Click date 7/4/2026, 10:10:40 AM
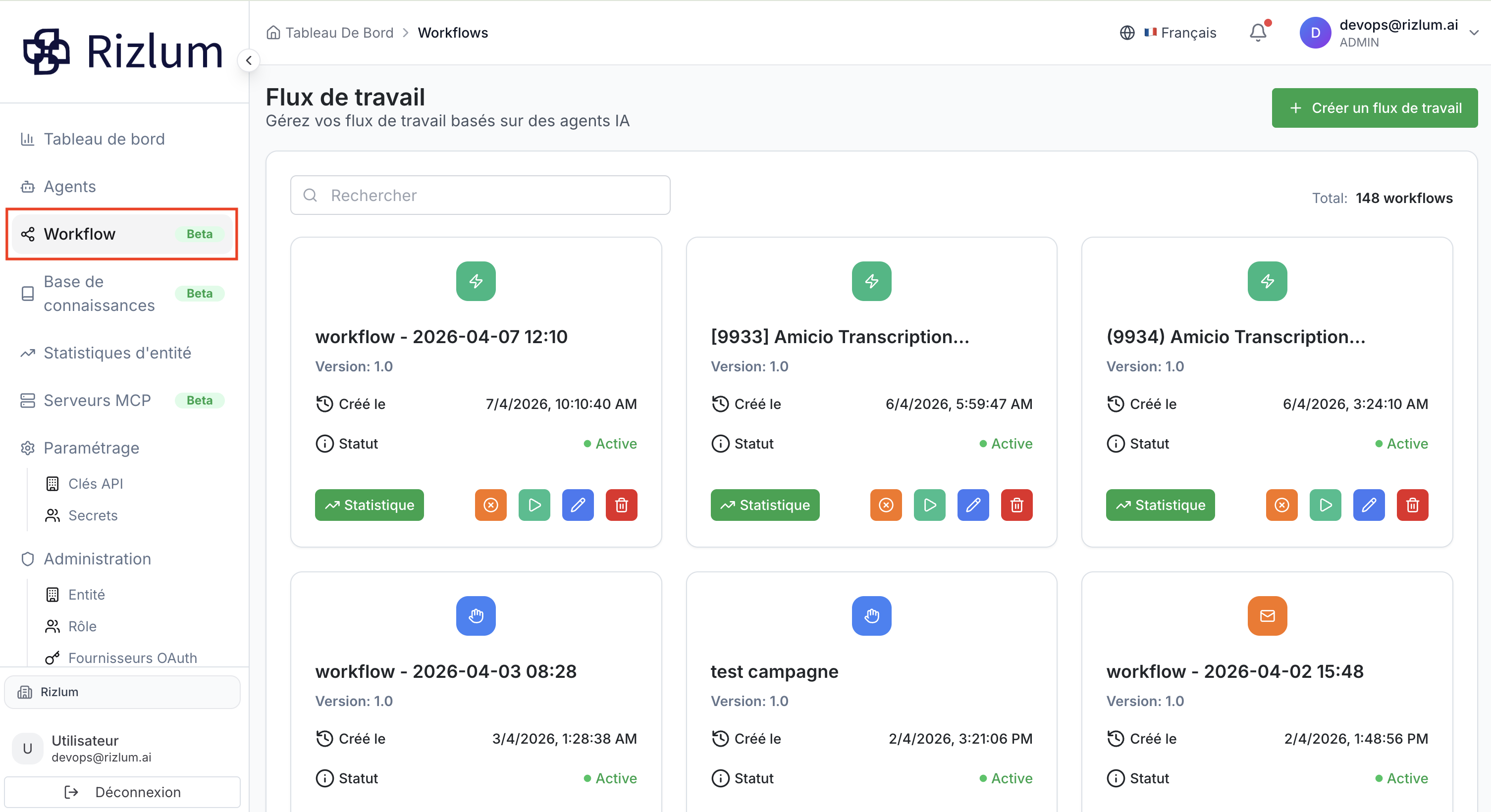1491x812 pixels. (x=561, y=404)
